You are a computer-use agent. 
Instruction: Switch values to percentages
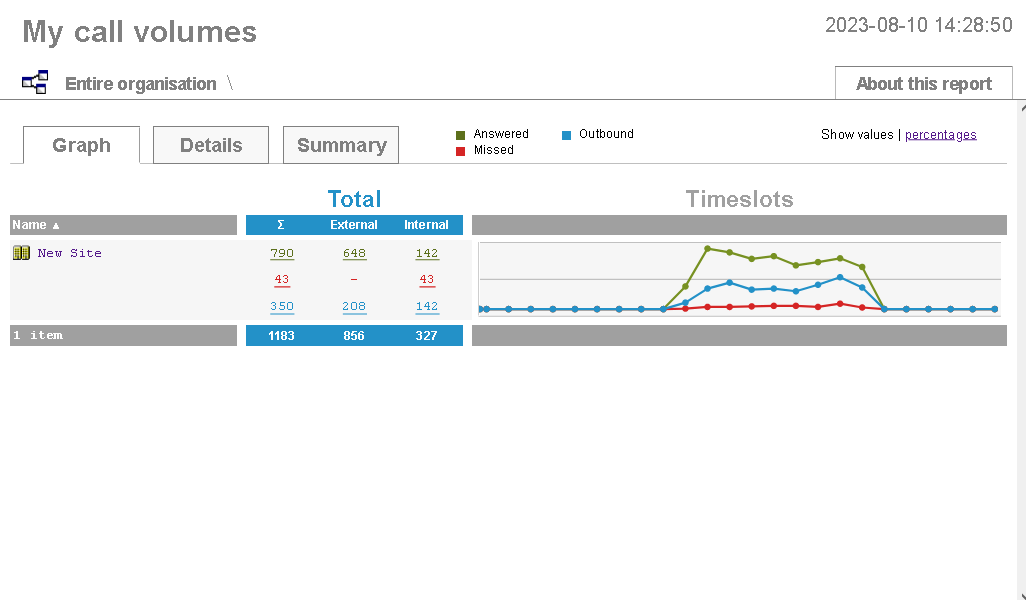click(x=940, y=133)
